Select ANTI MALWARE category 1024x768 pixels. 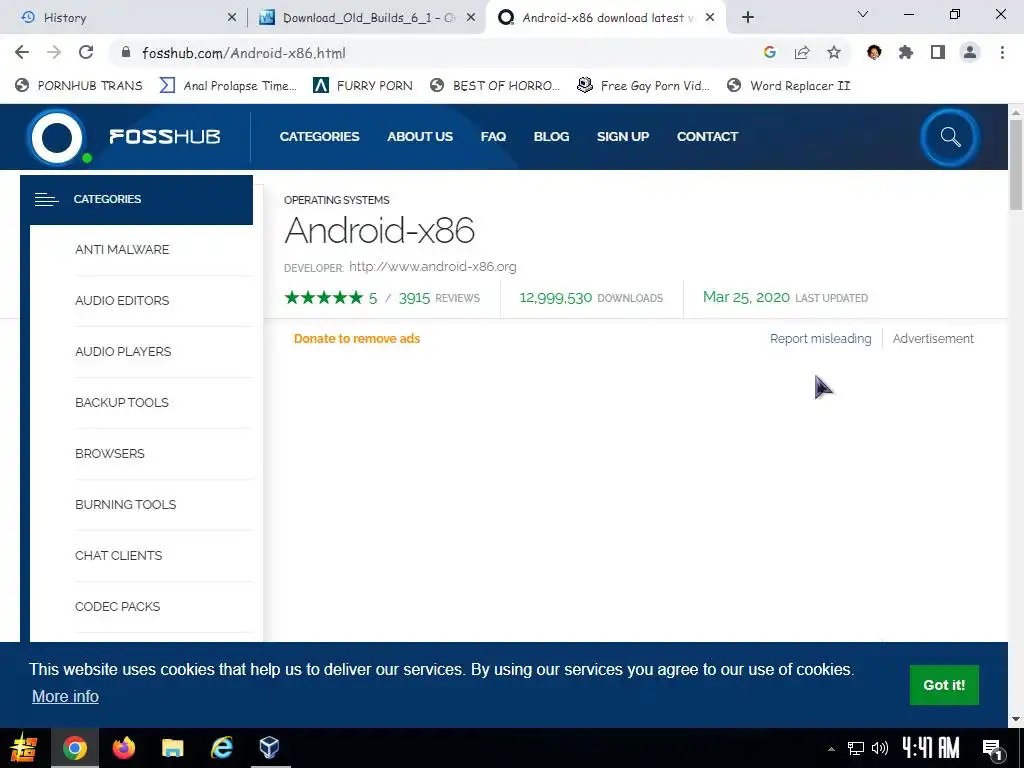coord(122,249)
